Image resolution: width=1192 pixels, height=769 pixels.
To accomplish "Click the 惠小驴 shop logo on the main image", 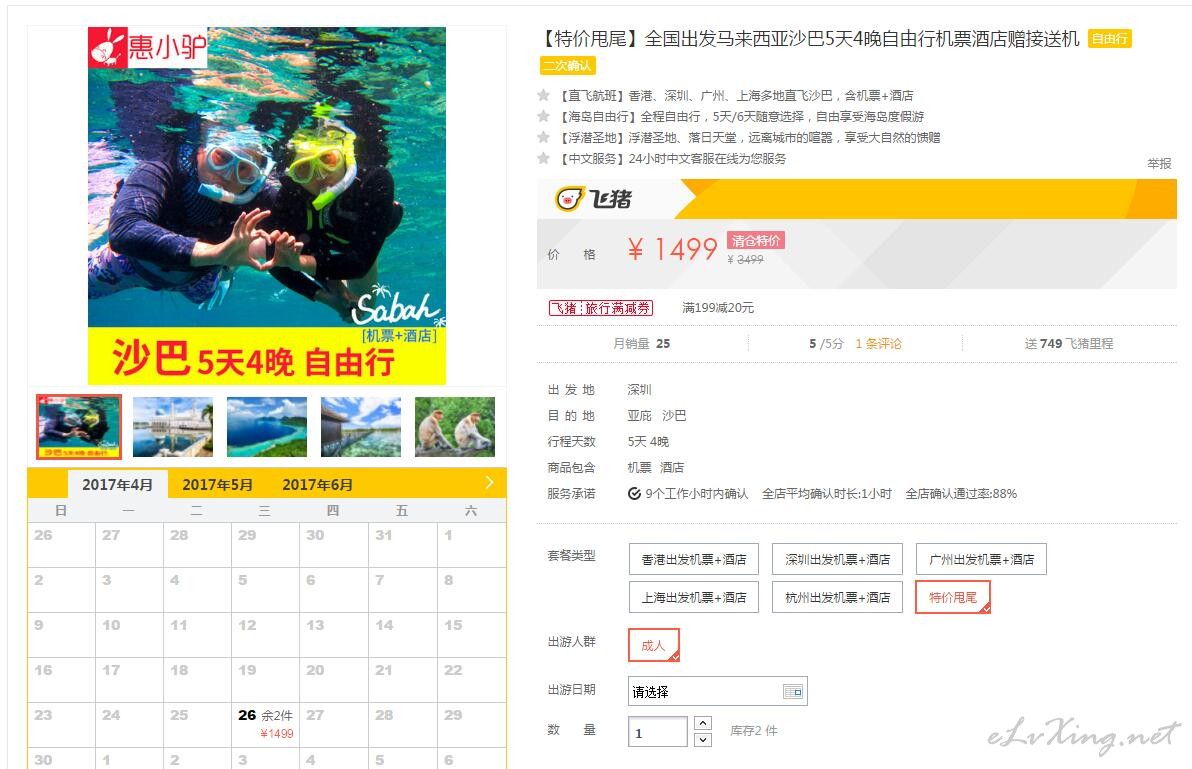I will [147, 47].
